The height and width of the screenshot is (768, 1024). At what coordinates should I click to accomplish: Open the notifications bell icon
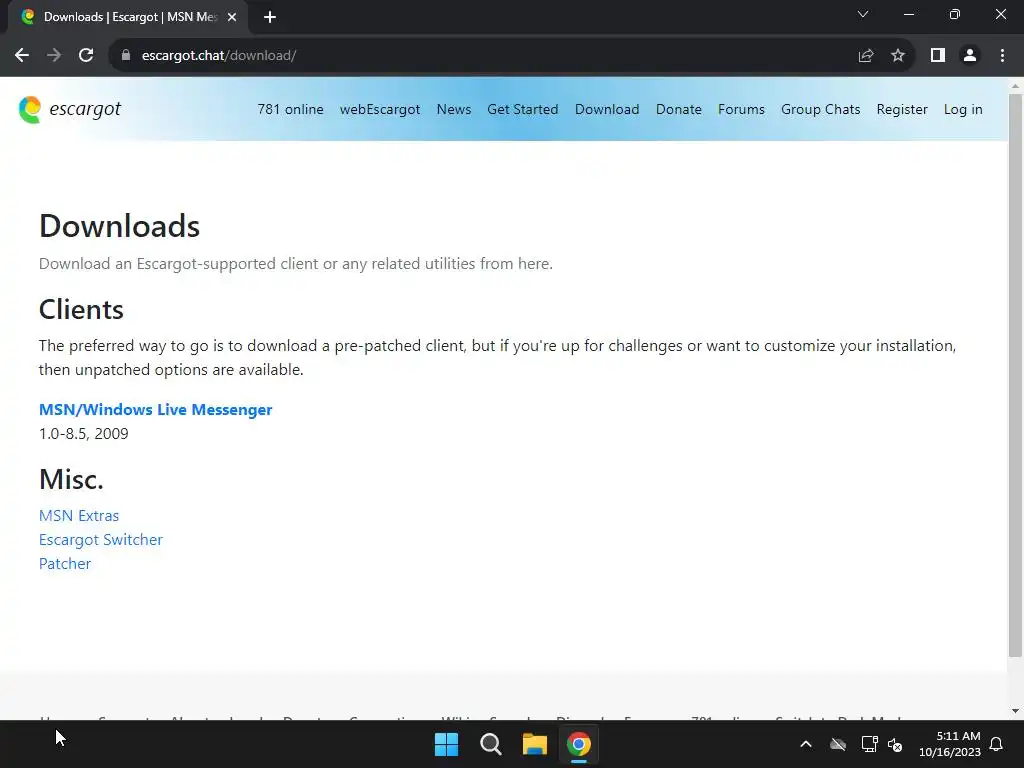click(x=996, y=744)
